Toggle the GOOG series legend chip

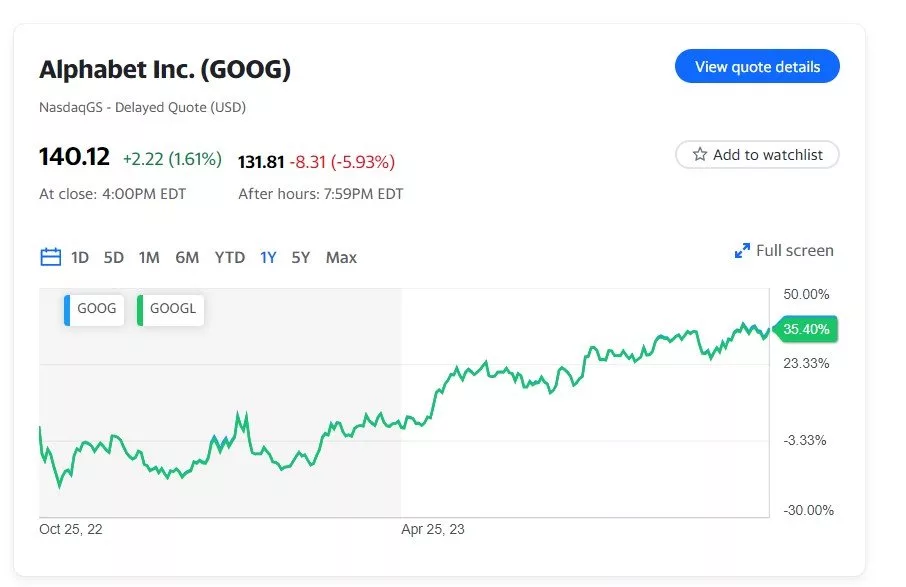coord(97,309)
